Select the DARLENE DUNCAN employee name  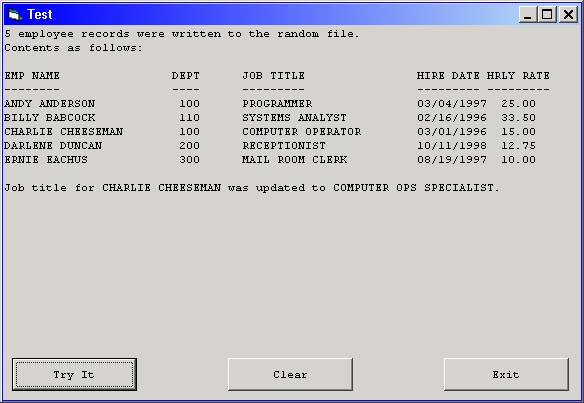point(53,146)
